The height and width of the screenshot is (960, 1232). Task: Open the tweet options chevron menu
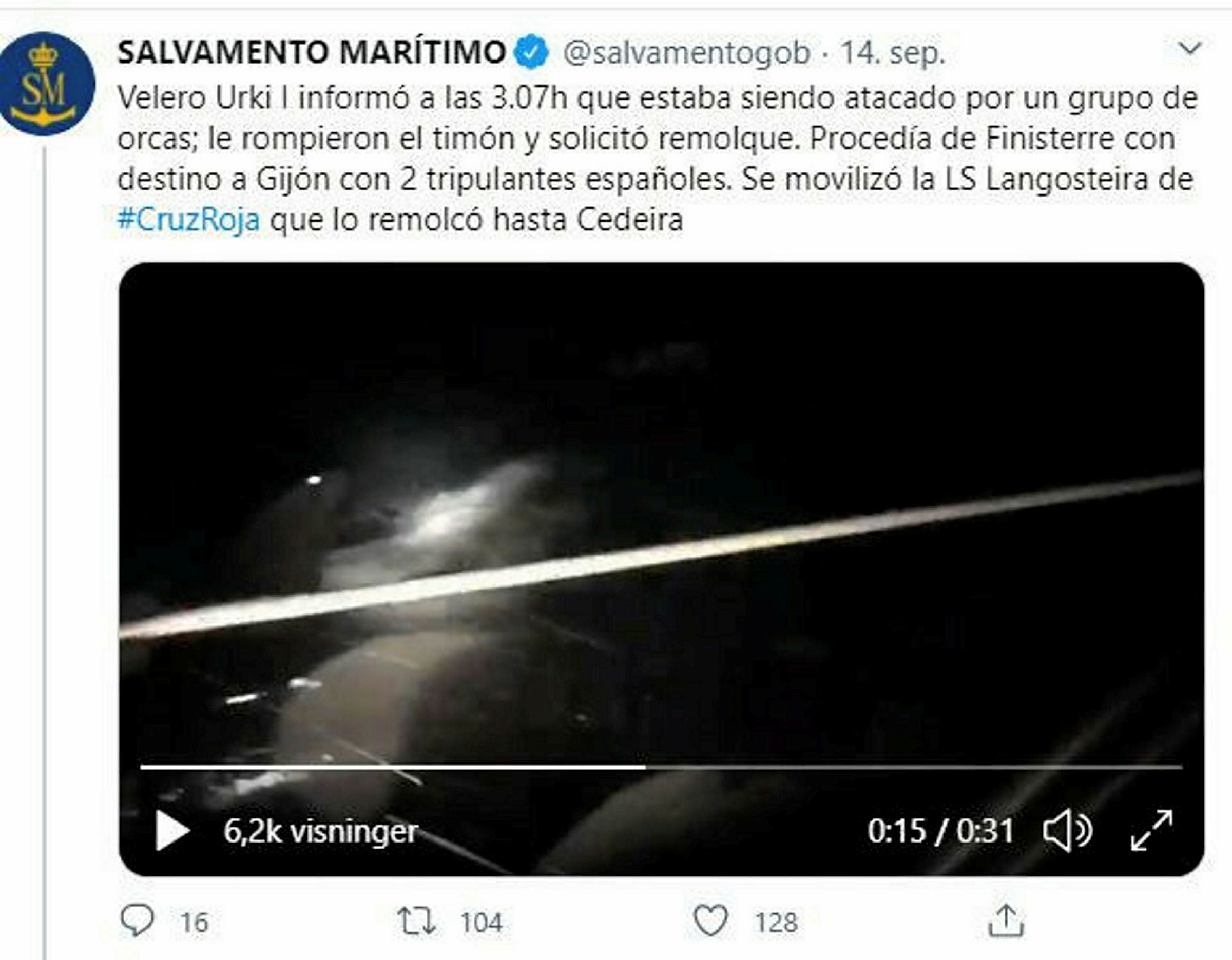coord(1190,48)
